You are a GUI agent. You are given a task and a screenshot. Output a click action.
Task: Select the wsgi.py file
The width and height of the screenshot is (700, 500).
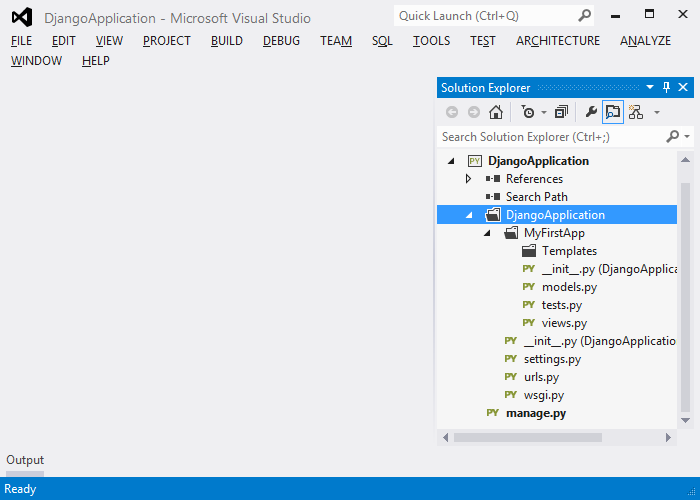544,395
